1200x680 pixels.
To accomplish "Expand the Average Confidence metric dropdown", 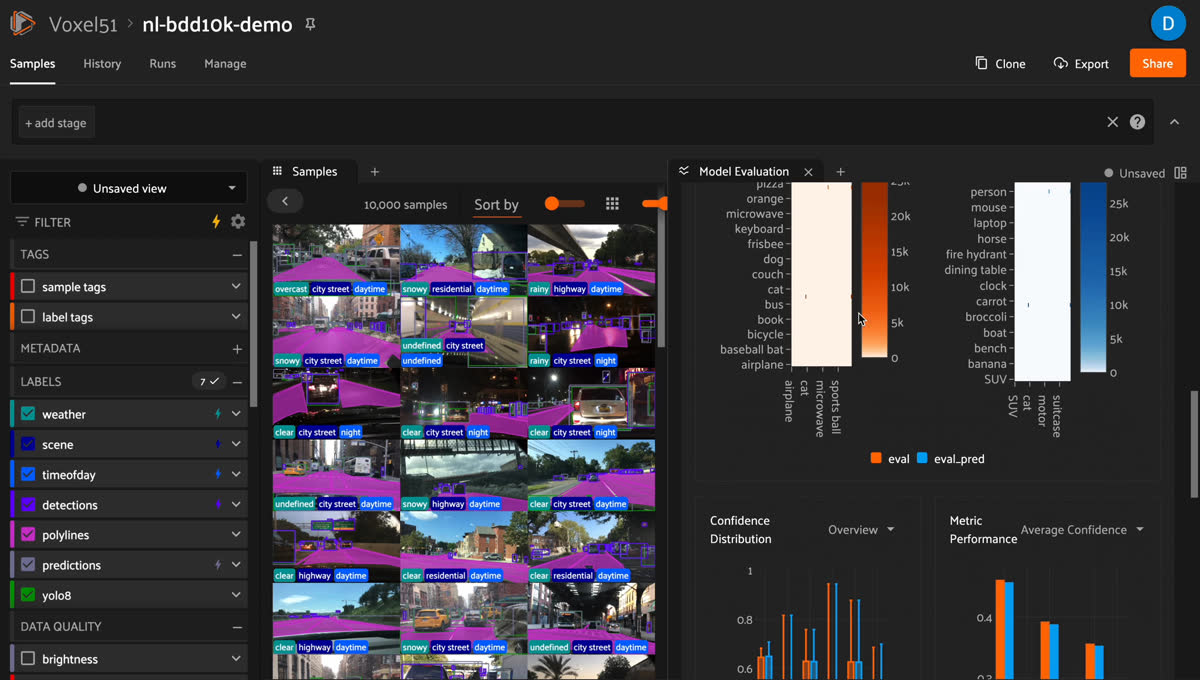I will pyautogui.click(x=1082, y=530).
